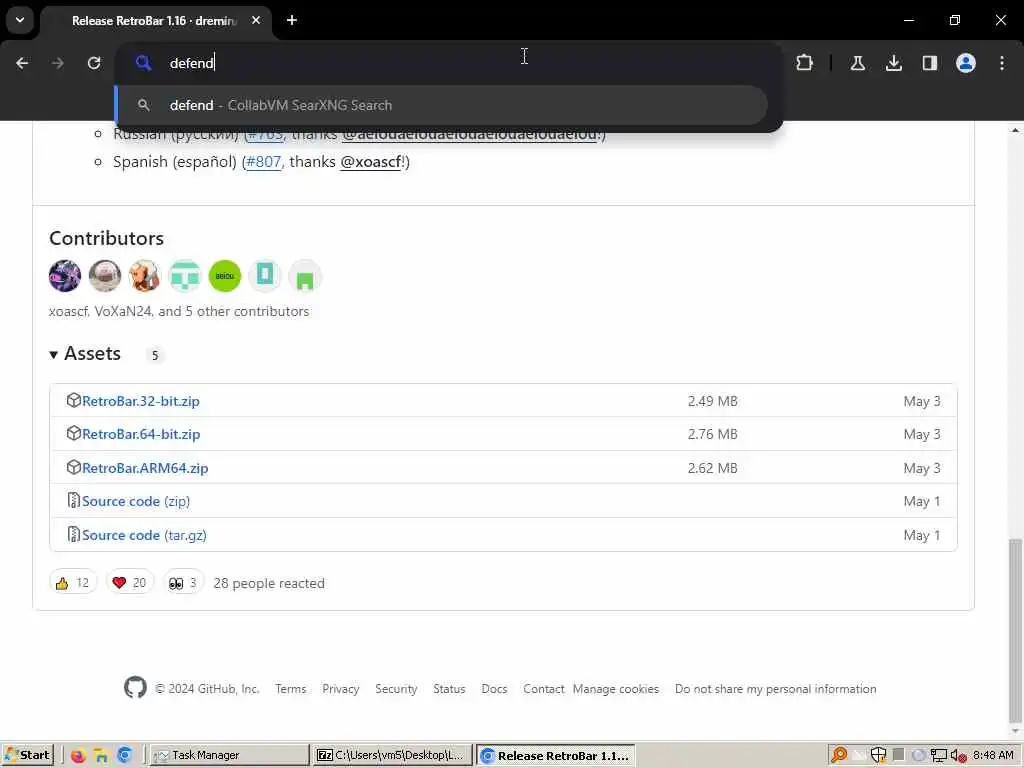Open the teal pixel contributor avatar
Image resolution: width=1024 pixels, height=768 pixels.
(x=185, y=276)
